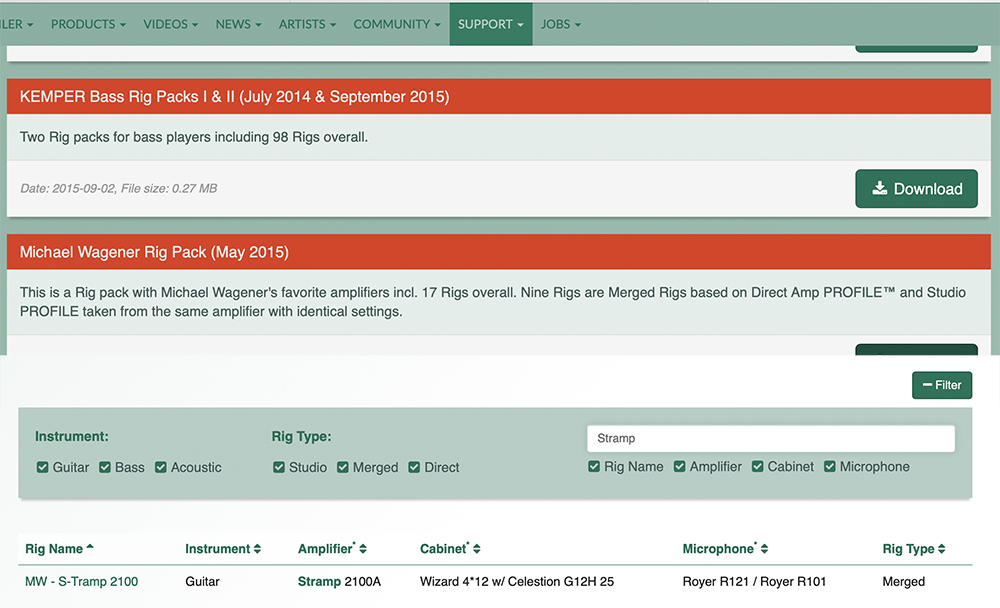Uncheck the Direct rig type checkbox
Screen dimensions: 1000x608
point(415,468)
